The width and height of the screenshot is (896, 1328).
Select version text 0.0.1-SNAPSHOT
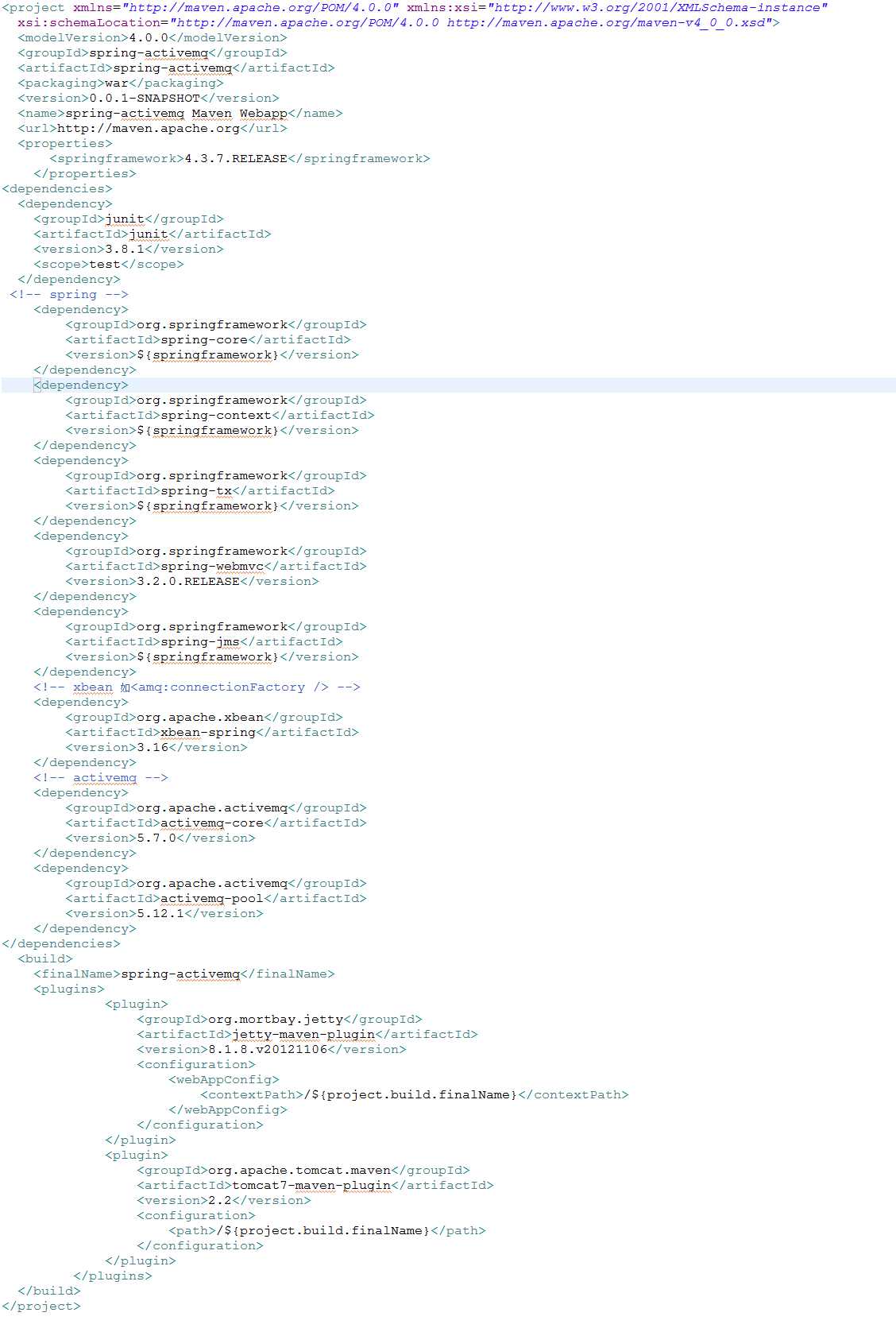click(x=145, y=98)
